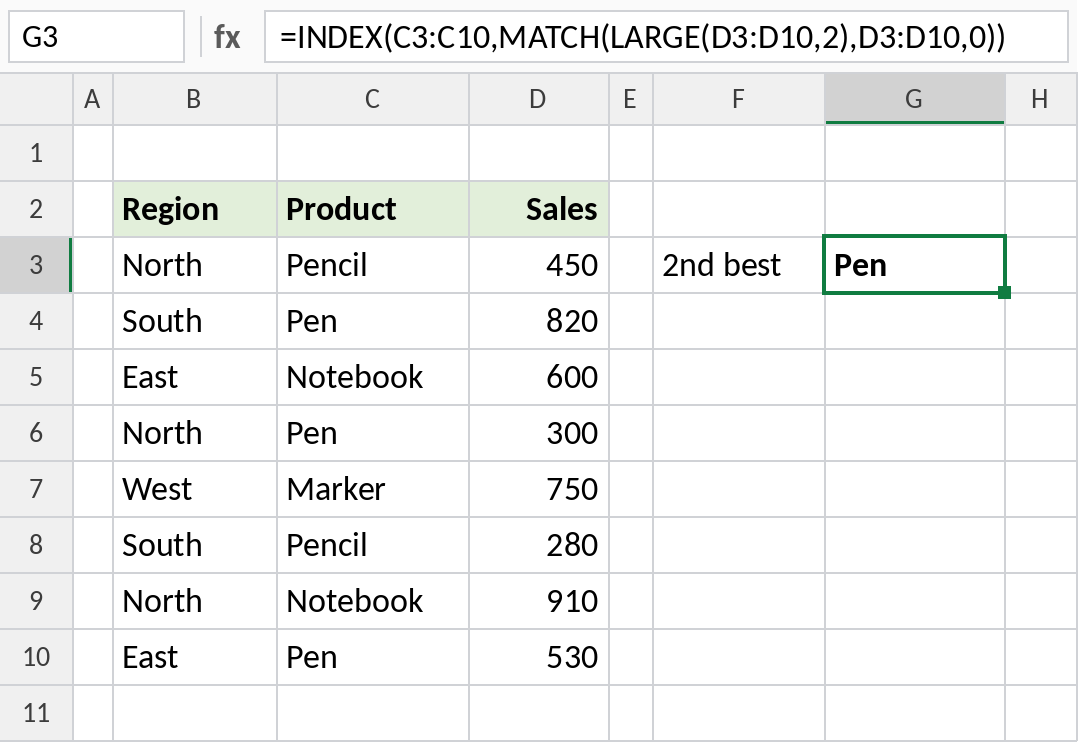The width and height of the screenshot is (1078, 742).
Task: Click the Sales header cell
Action: tap(538, 209)
